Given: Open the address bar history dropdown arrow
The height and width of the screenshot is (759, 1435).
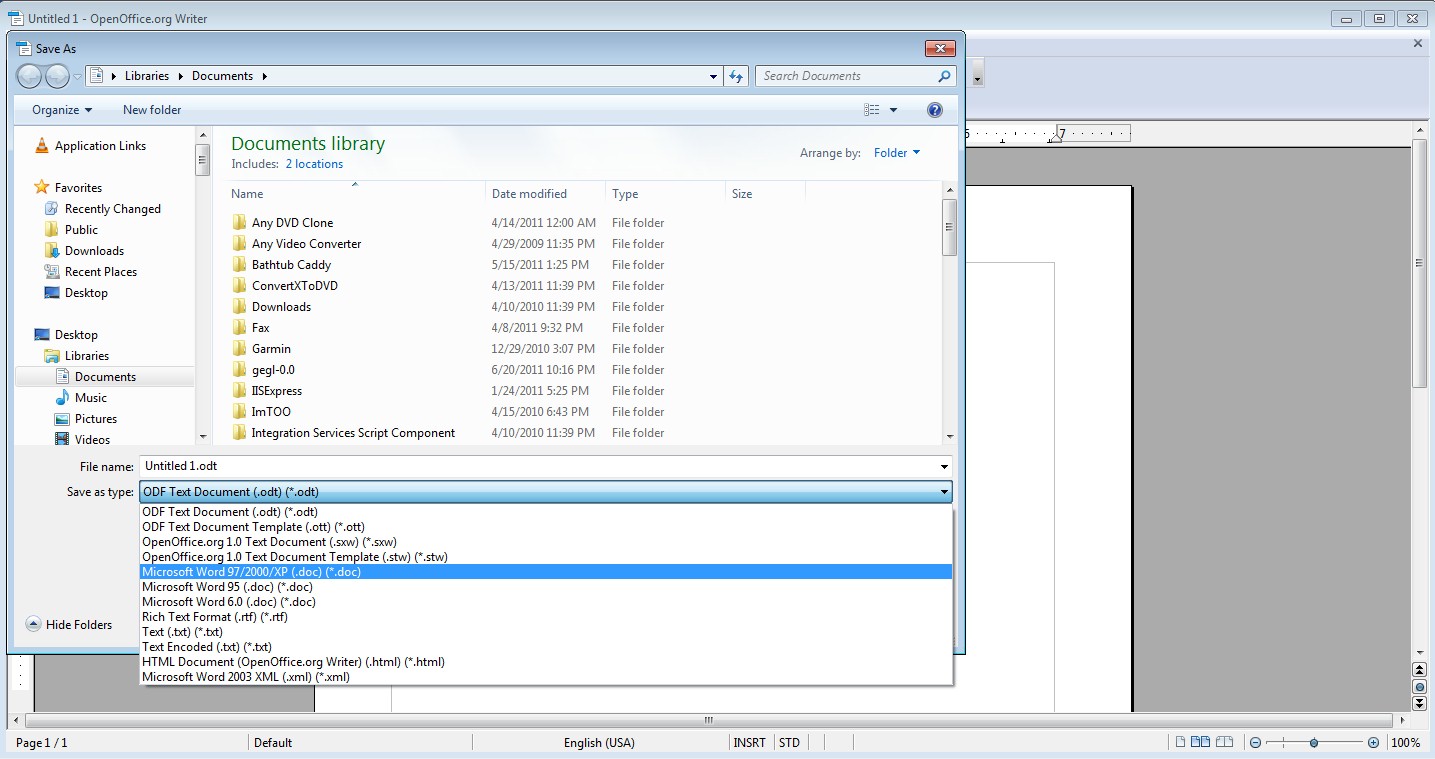Looking at the screenshot, I should (713, 76).
